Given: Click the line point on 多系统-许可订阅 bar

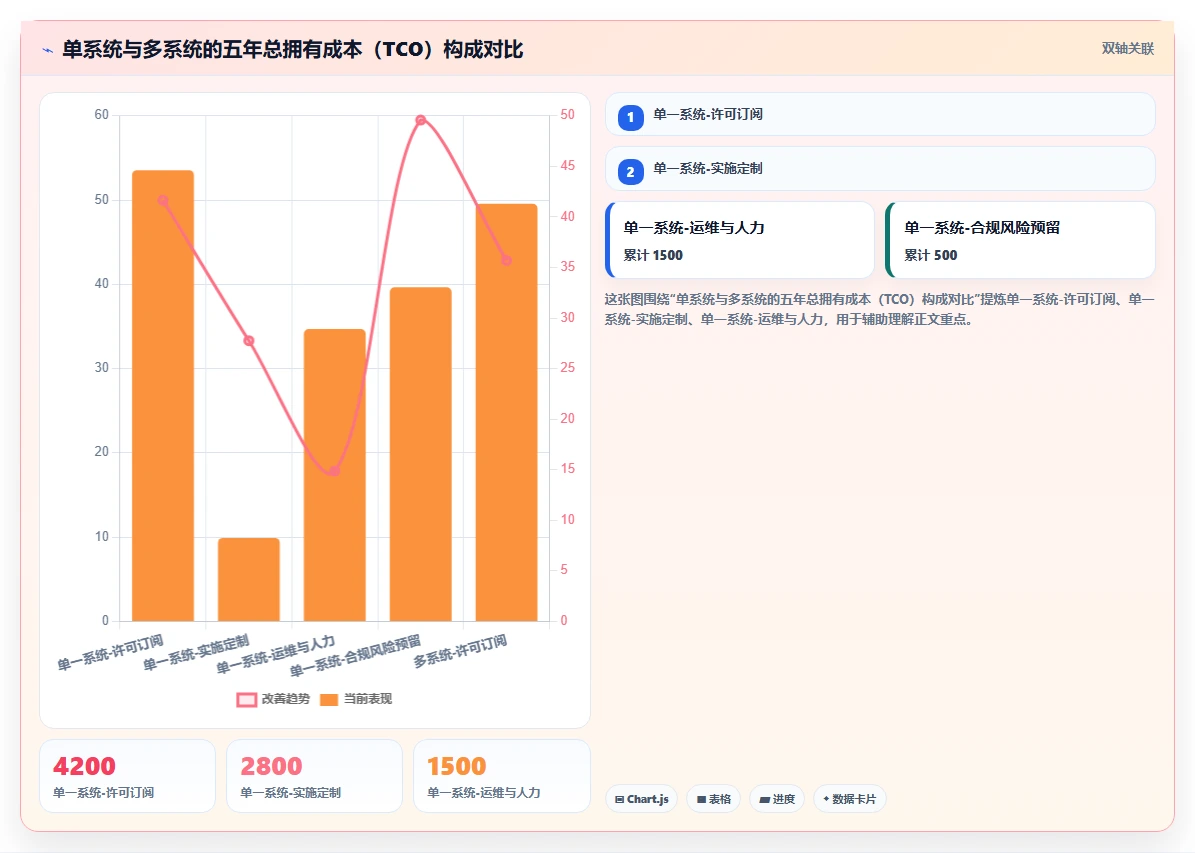Looking at the screenshot, I should coord(507,260).
